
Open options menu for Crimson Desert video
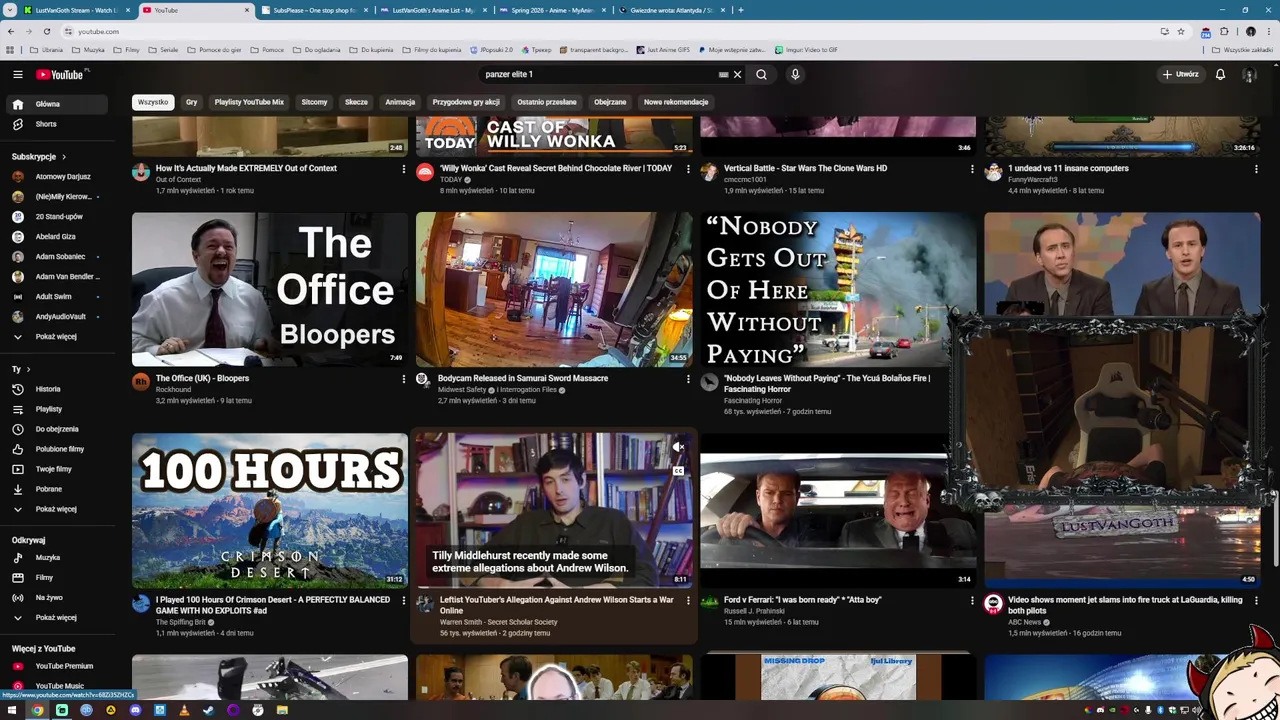[404, 601]
